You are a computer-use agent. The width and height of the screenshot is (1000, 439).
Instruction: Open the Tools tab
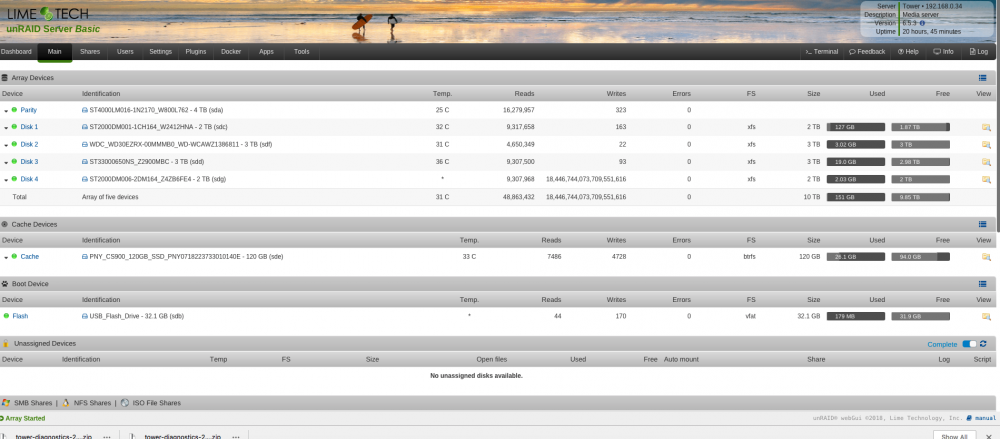[302, 52]
